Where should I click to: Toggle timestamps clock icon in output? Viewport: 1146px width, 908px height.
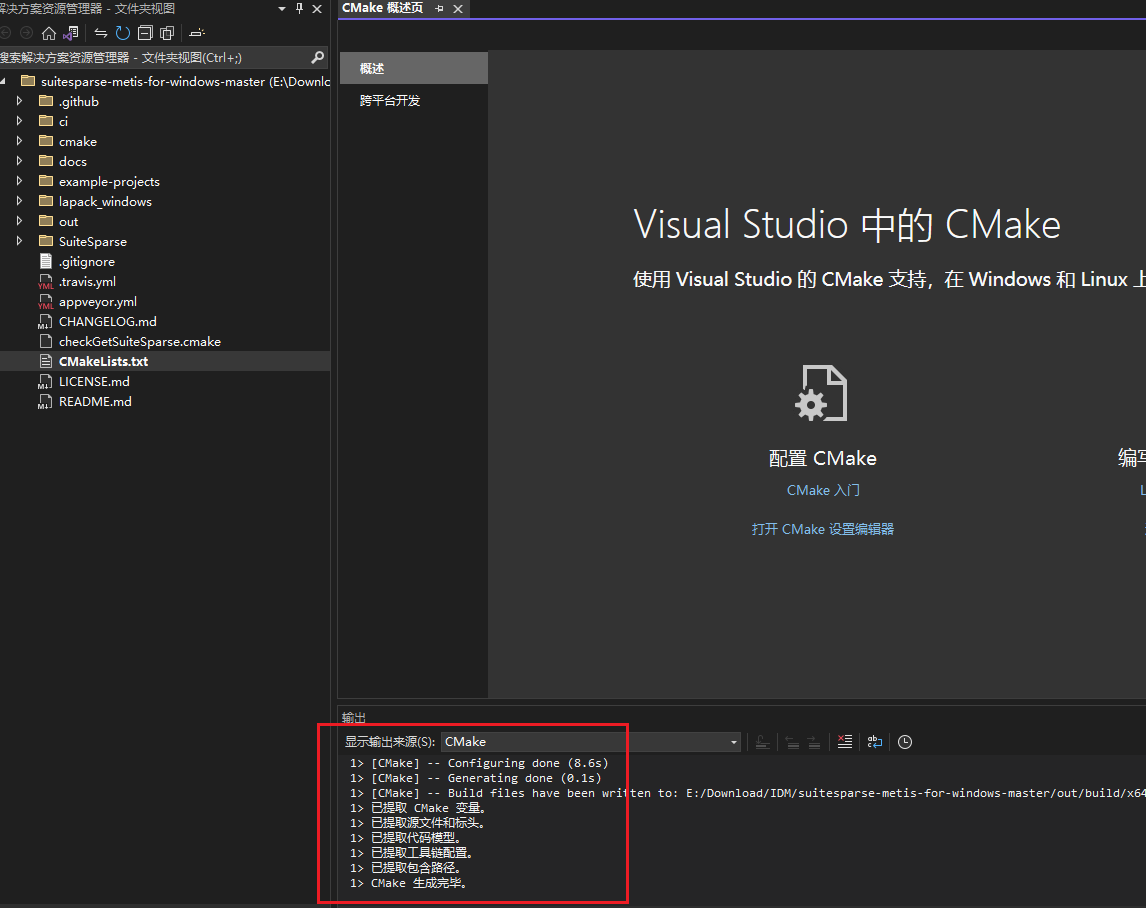point(905,742)
